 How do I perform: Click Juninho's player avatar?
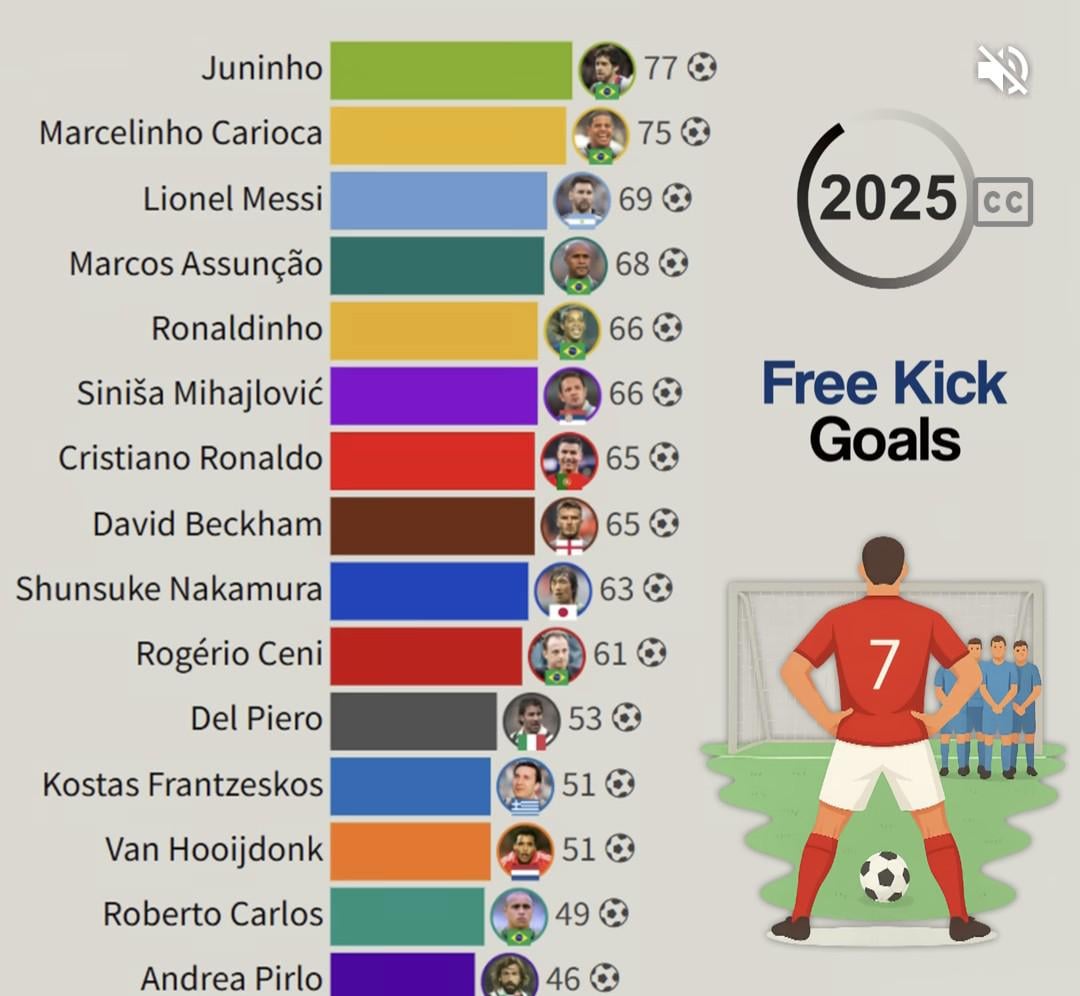tap(607, 70)
